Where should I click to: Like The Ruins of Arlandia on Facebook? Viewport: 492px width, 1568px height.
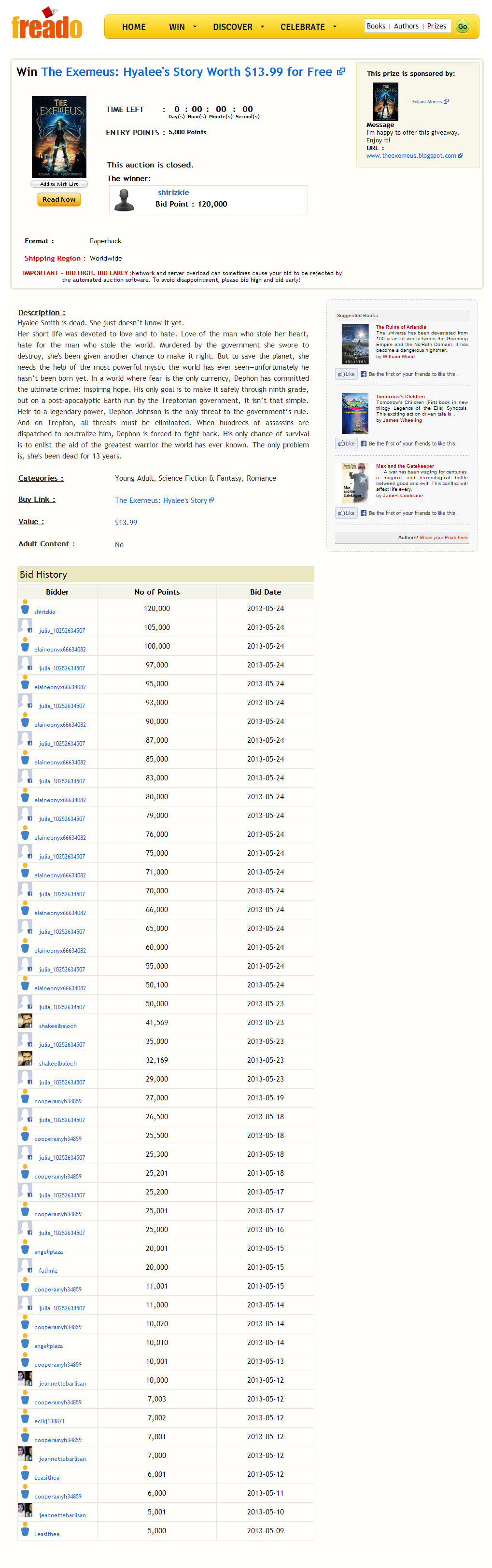[x=346, y=375]
